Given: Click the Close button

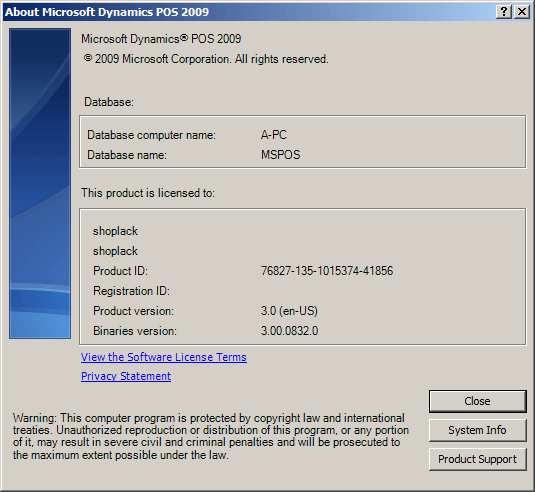Looking at the screenshot, I should coord(477,401).
